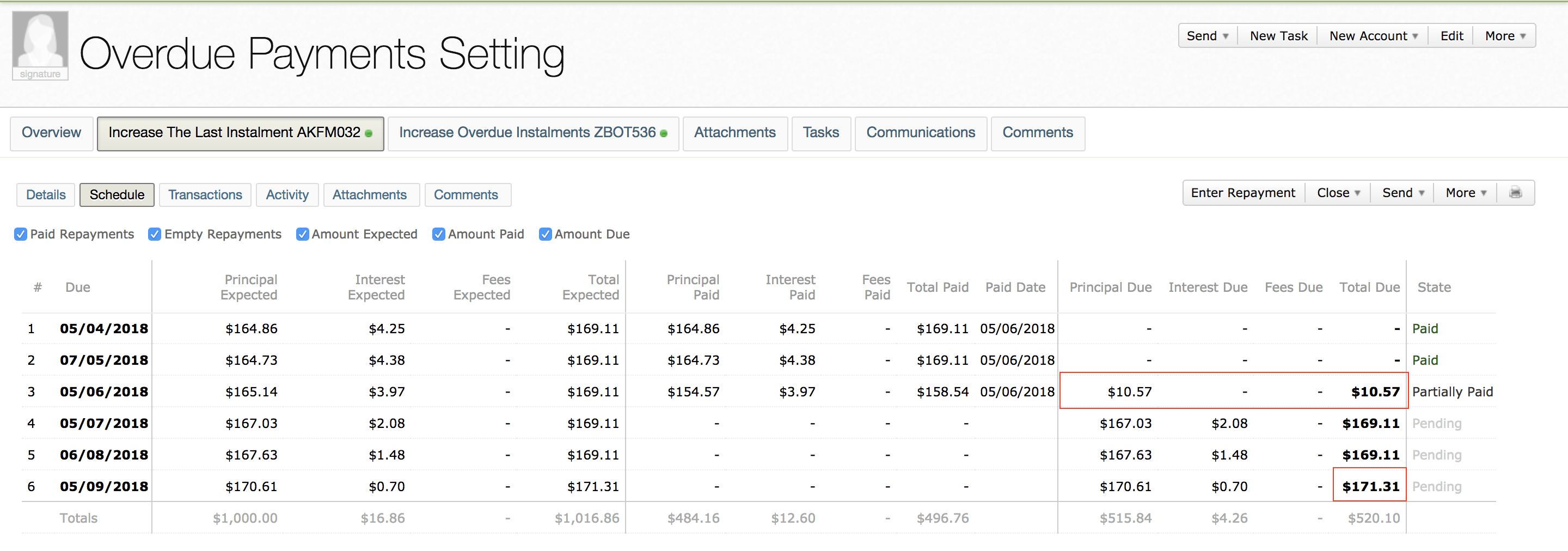Image resolution: width=1568 pixels, height=551 pixels.
Task: Expand the New Account dropdown
Action: 1373,36
